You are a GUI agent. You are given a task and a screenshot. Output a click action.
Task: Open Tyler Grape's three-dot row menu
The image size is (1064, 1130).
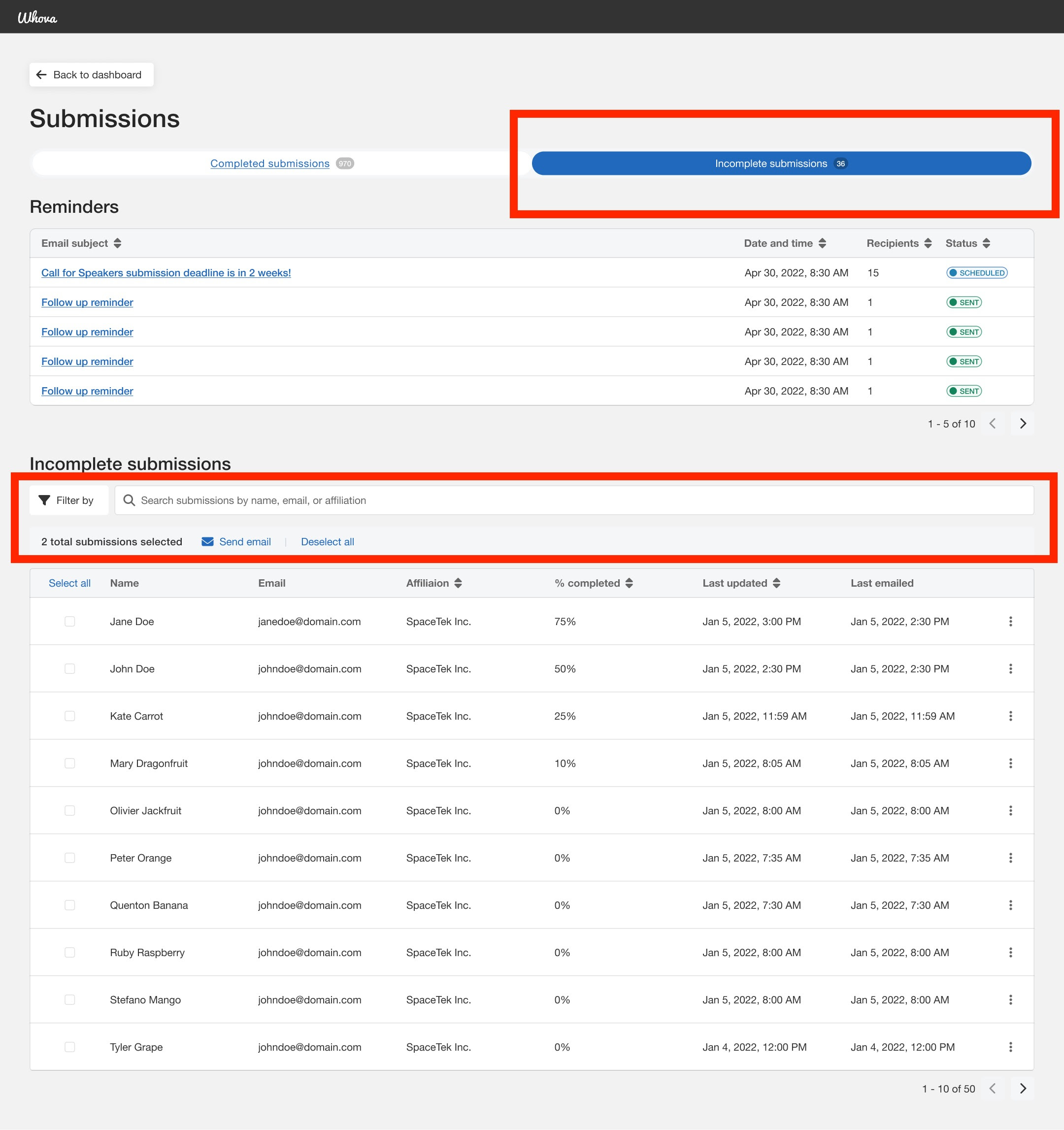(x=1011, y=1046)
